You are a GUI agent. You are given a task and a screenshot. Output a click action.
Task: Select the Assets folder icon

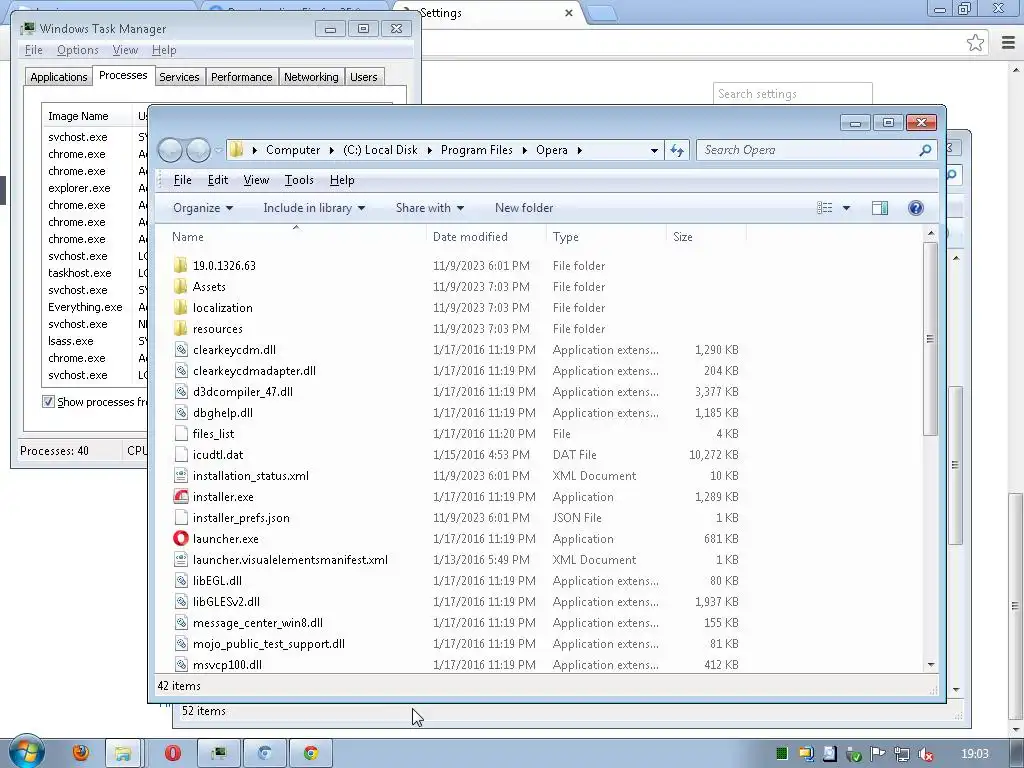(x=181, y=287)
